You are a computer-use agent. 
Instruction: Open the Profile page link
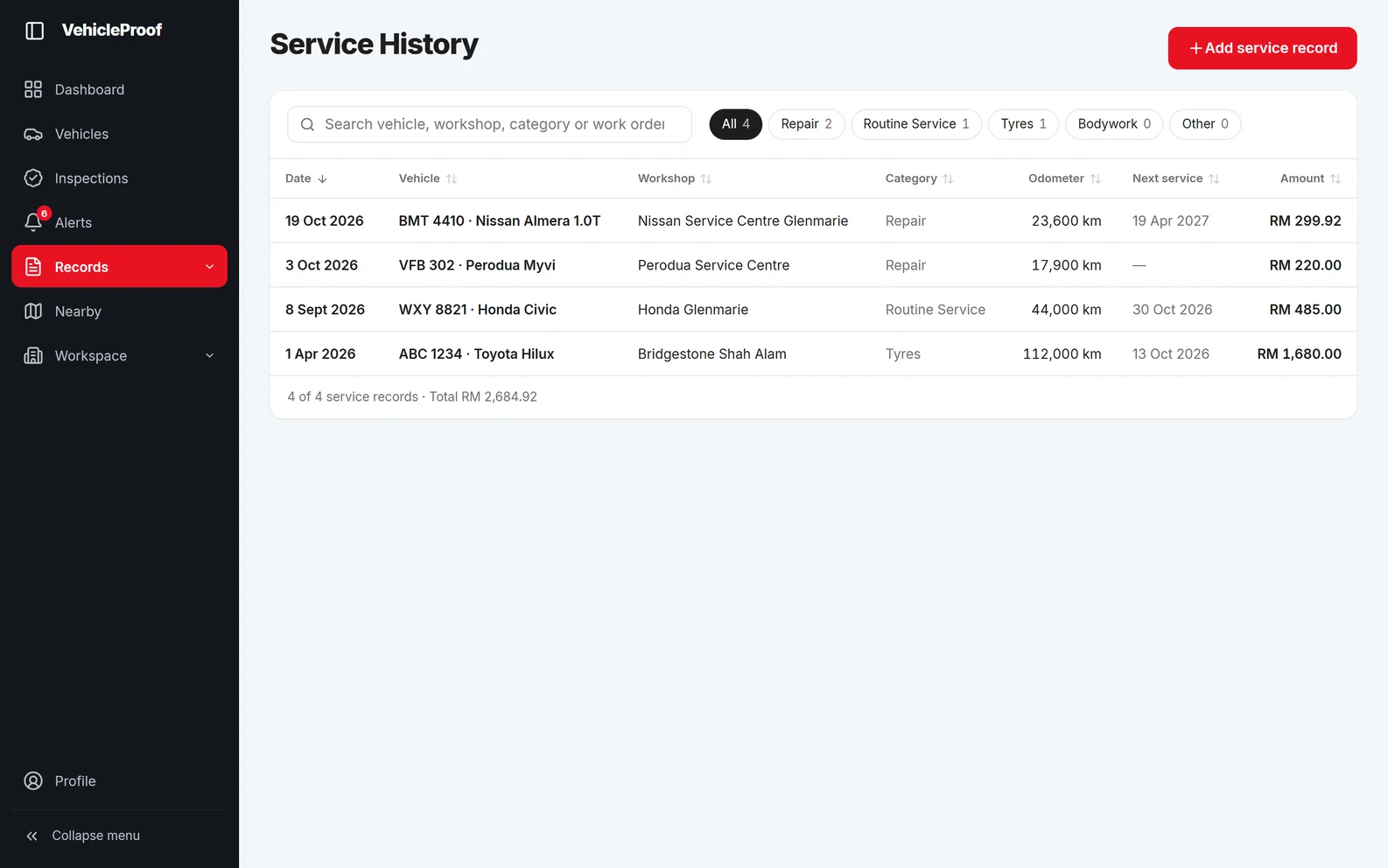(119, 781)
